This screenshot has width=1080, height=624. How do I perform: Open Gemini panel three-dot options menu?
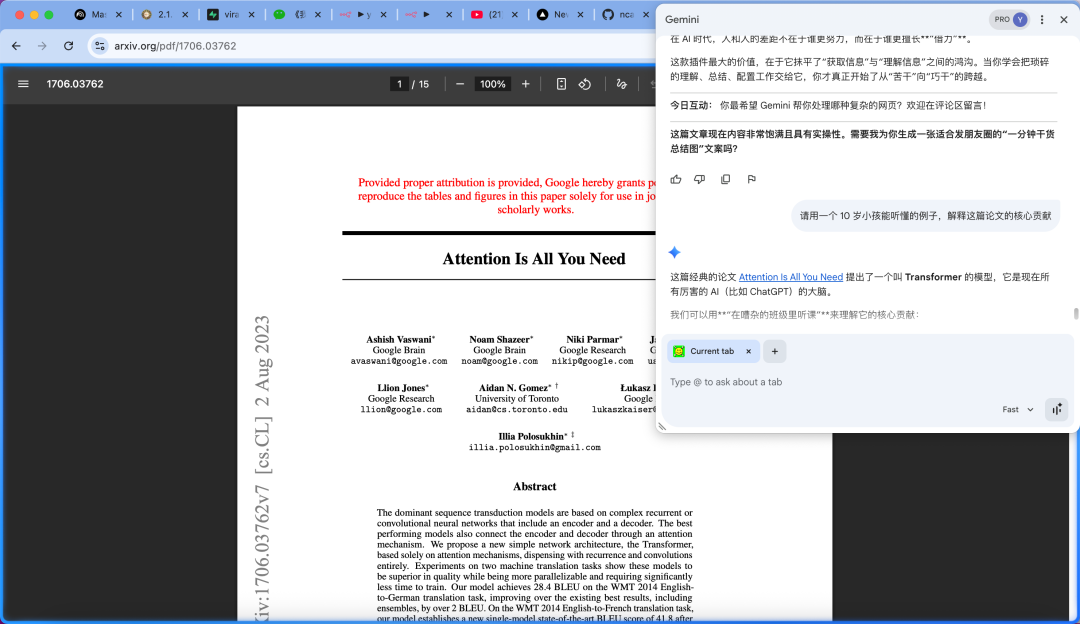[x=1042, y=20]
